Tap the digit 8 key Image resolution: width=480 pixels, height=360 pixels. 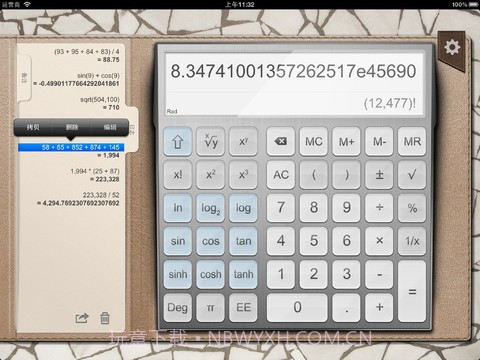pos(314,208)
